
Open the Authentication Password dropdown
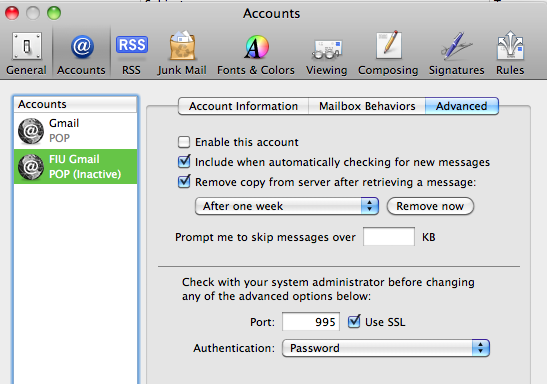click(x=386, y=348)
